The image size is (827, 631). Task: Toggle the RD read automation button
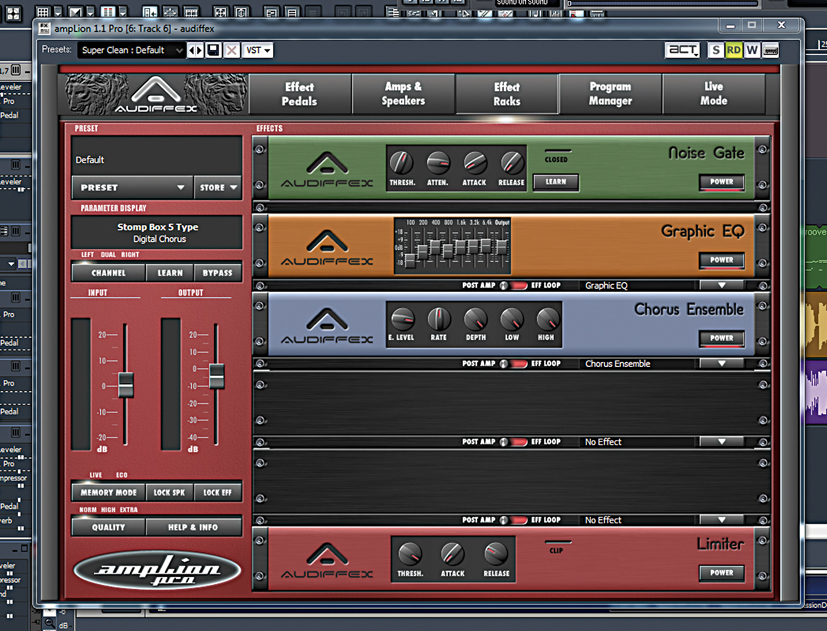click(734, 50)
